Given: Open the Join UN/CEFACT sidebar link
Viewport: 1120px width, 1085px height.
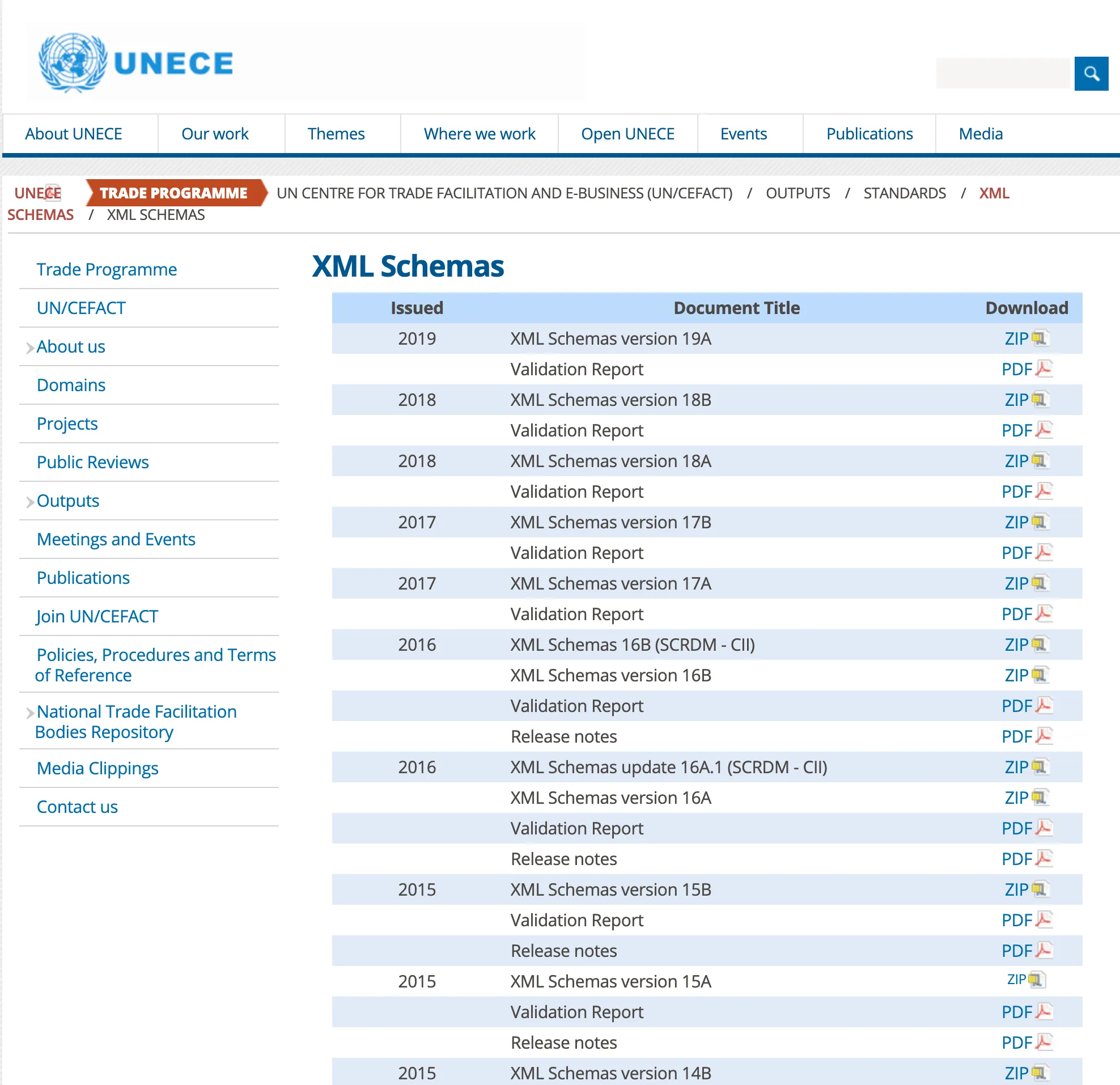Looking at the screenshot, I should pyautogui.click(x=97, y=616).
